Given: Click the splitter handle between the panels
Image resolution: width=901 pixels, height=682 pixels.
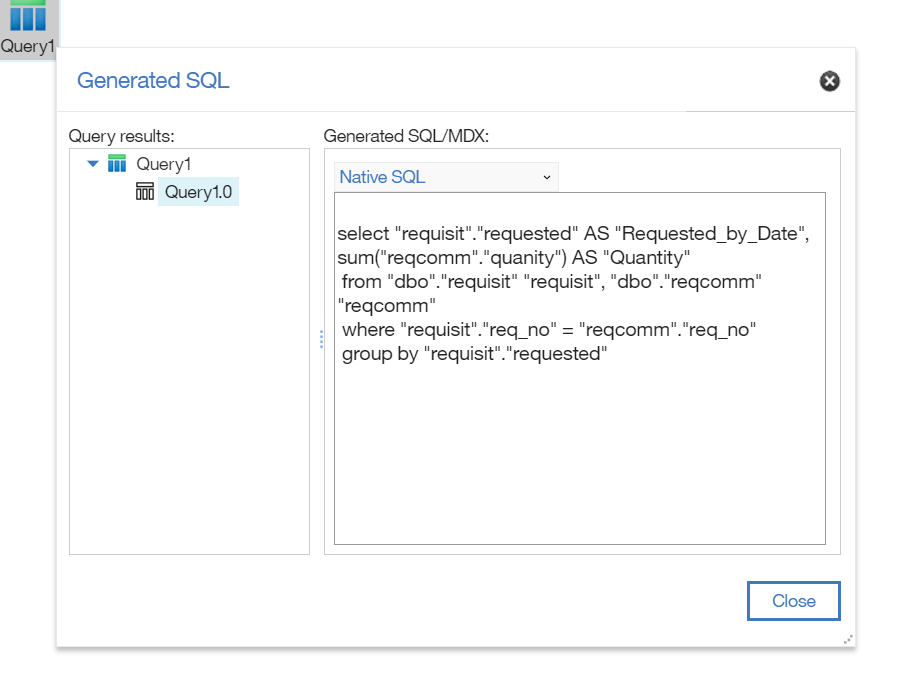Looking at the screenshot, I should (321, 339).
